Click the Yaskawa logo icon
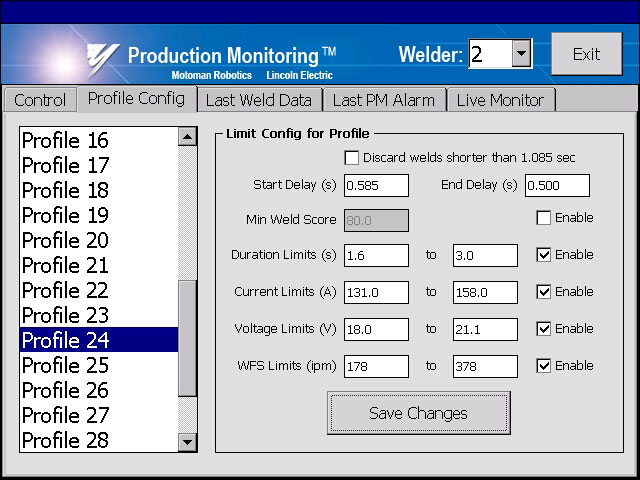This screenshot has height=480, width=640. (x=102, y=58)
